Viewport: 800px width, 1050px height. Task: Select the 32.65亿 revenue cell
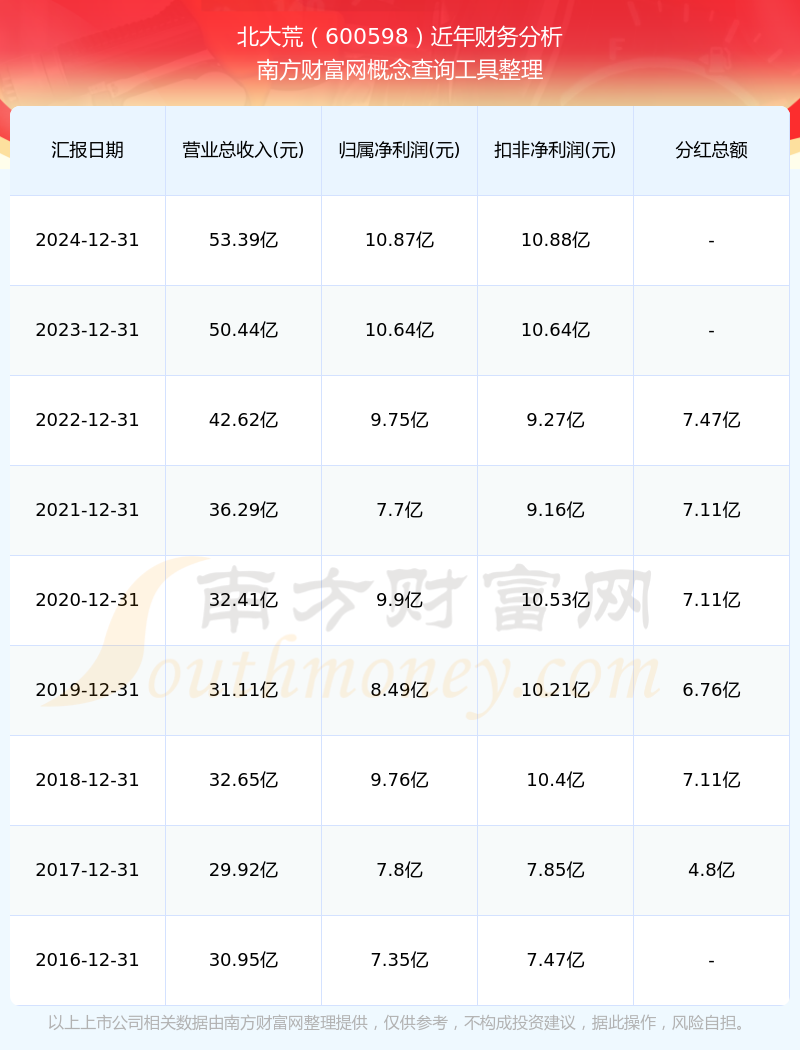click(244, 780)
